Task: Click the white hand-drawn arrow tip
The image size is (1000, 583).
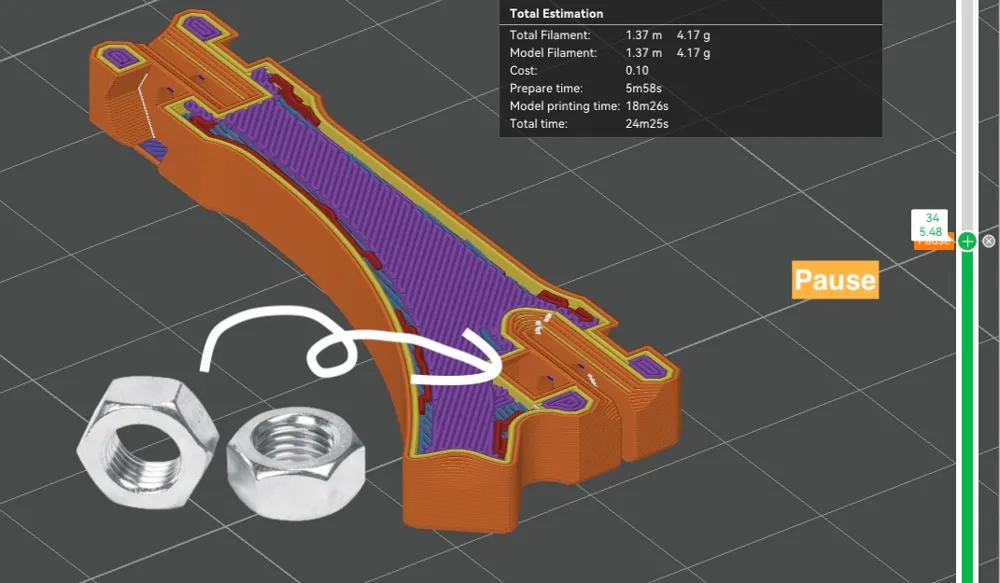Action: point(497,373)
